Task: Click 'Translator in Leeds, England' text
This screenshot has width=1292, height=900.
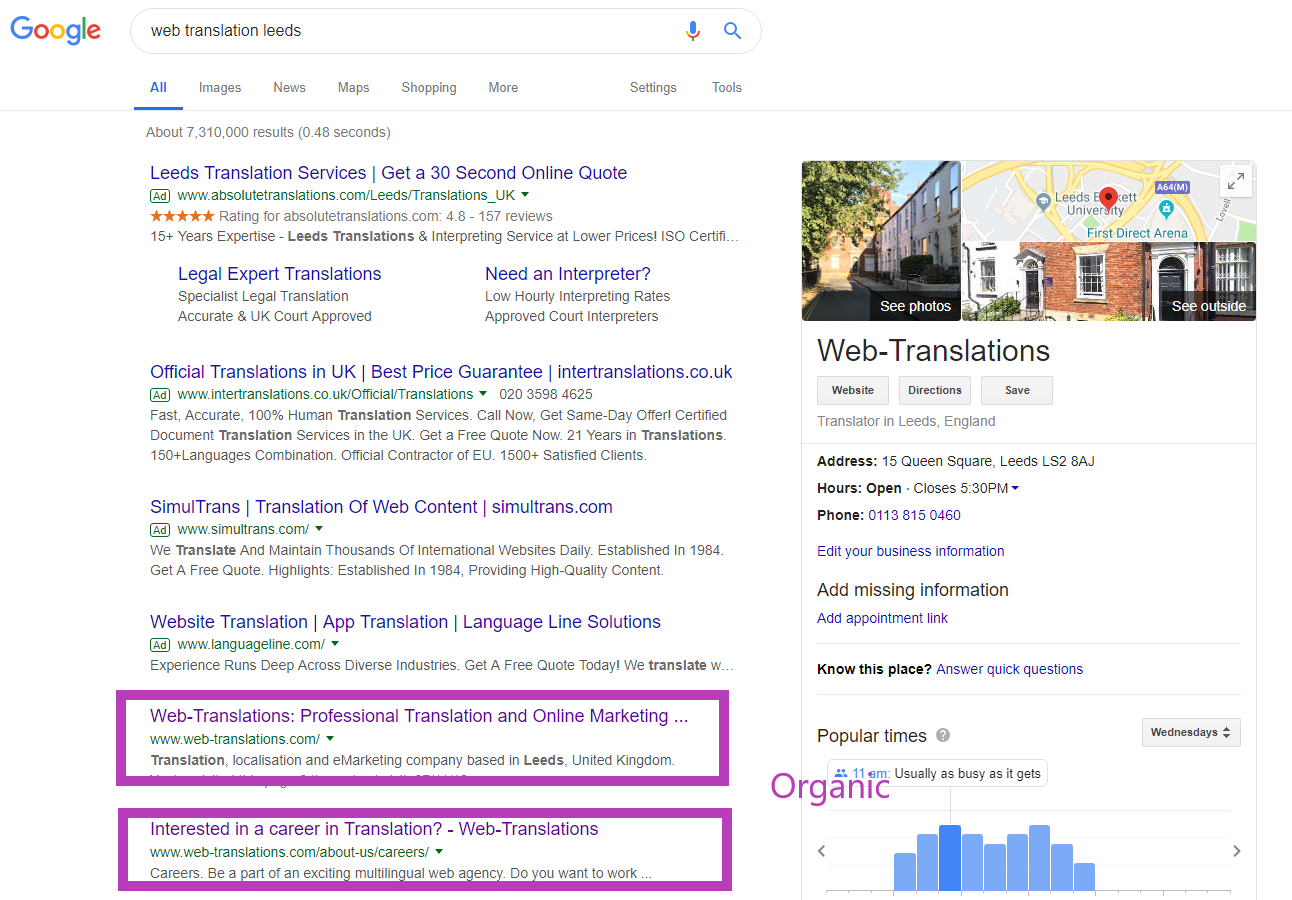Action: pyautogui.click(x=906, y=421)
